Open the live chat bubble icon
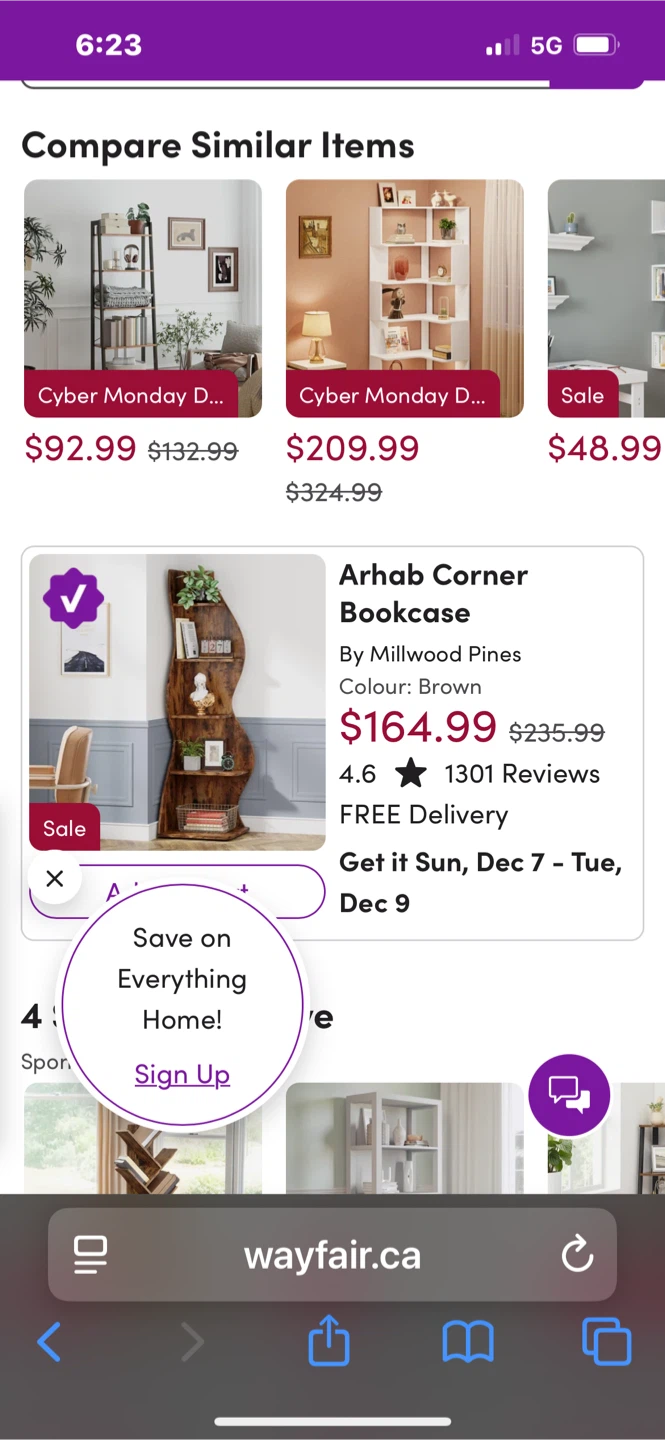Viewport: 665px width, 1440px height. pos(568,1095)
